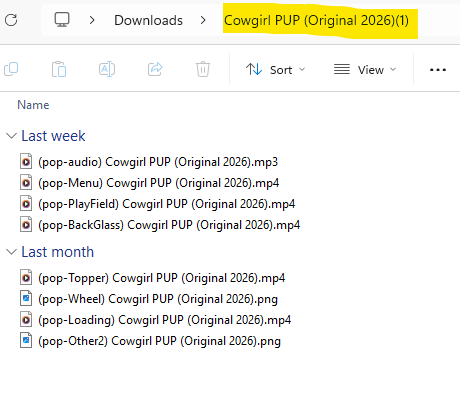This screenshot has height=399, width=460.
Task: Click the media file icon of pop-Loading mp4
Action: click(26, 320)
